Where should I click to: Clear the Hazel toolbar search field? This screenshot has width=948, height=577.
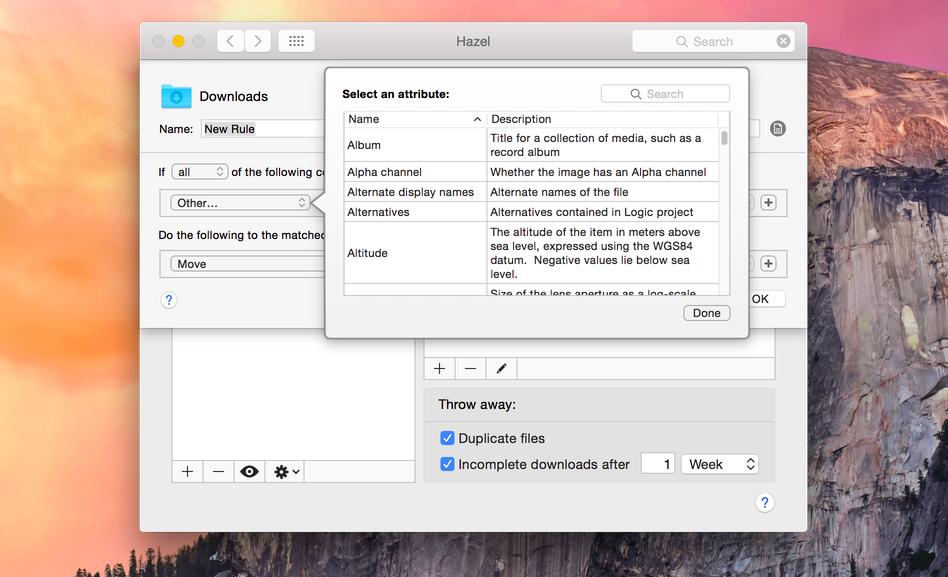click(x=783, y=41)
